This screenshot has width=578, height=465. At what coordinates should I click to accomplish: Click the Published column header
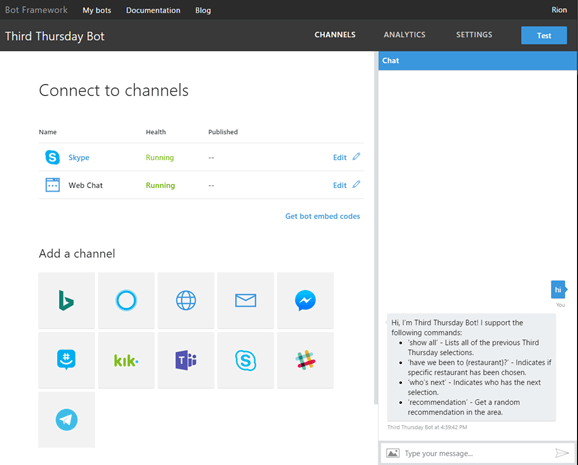tap(223, 132)
